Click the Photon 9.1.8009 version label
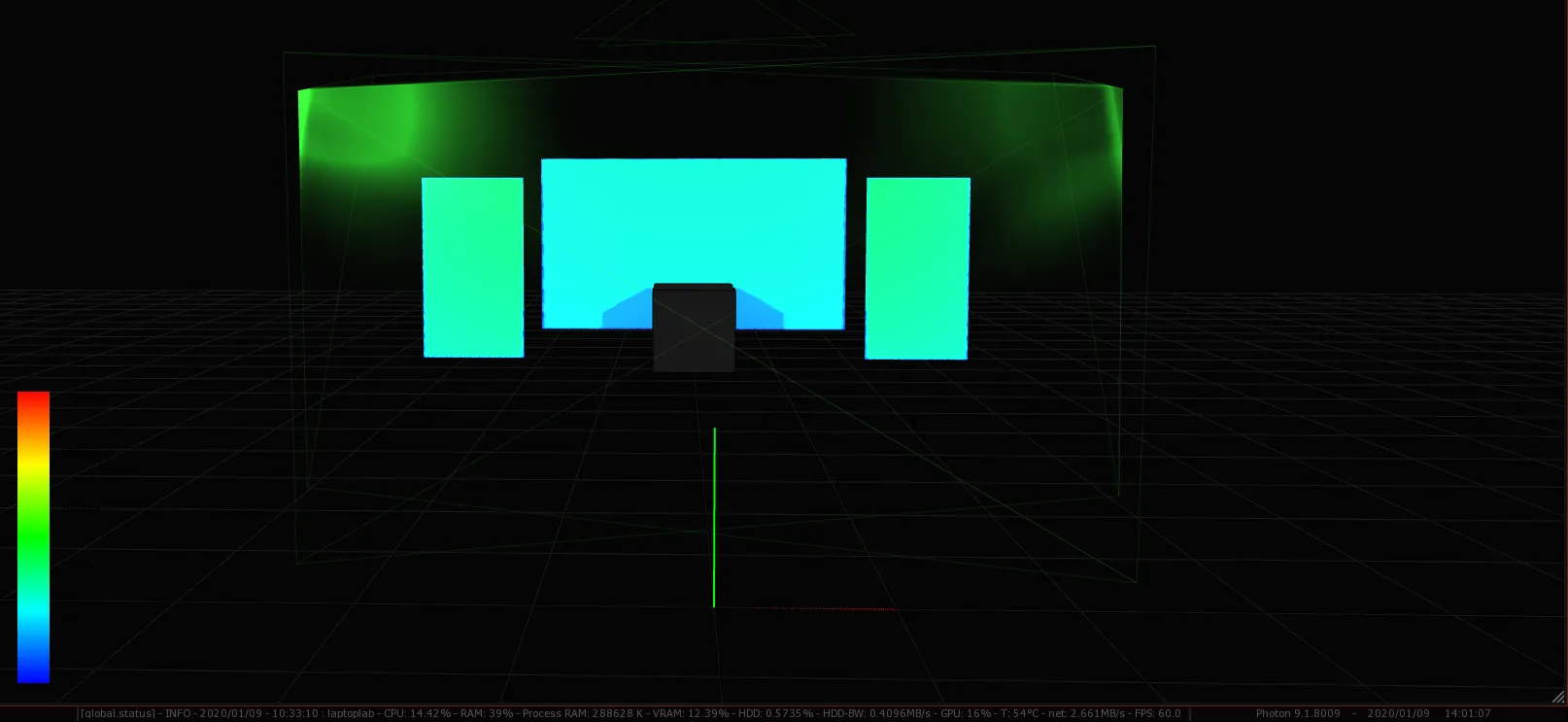 pos(1298,713)
